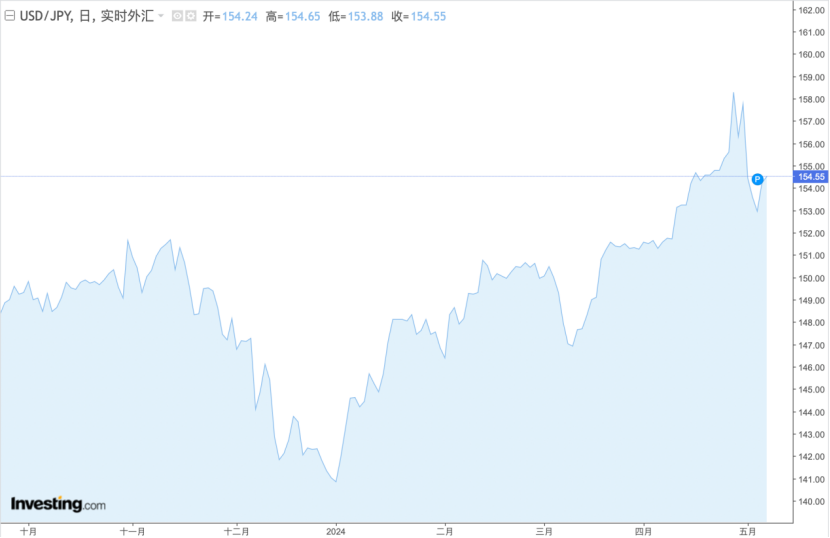Select the 154.55 current price label
The height and width of the screenshot is (538, 830).
pyautogui.click(x=811, y=177)
